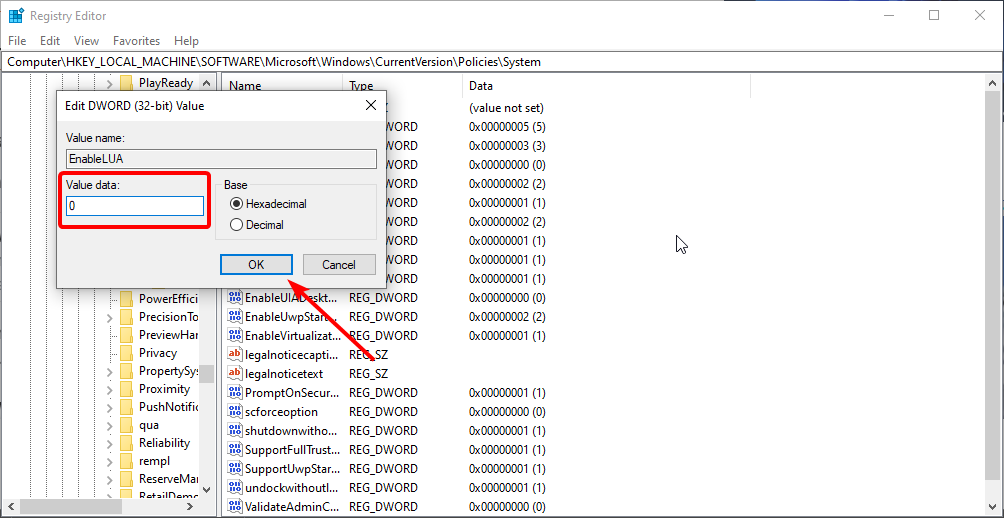The image size is (1004, 518).
Task: Select the legalnoticecapti... string value icon
Action: [x=234, y=354]
